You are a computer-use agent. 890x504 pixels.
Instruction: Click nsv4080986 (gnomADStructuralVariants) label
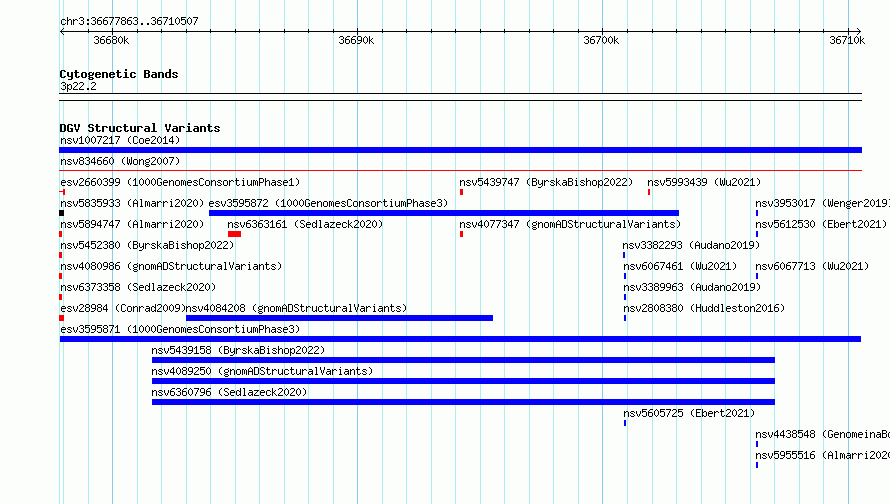[x=171, y=266]
